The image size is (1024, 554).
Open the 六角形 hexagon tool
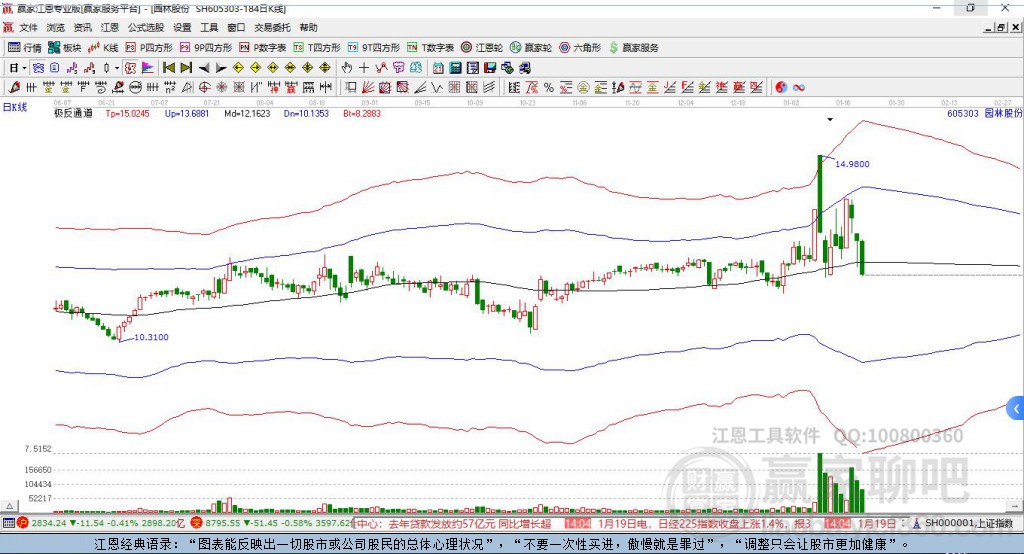[x=580, y=48]
